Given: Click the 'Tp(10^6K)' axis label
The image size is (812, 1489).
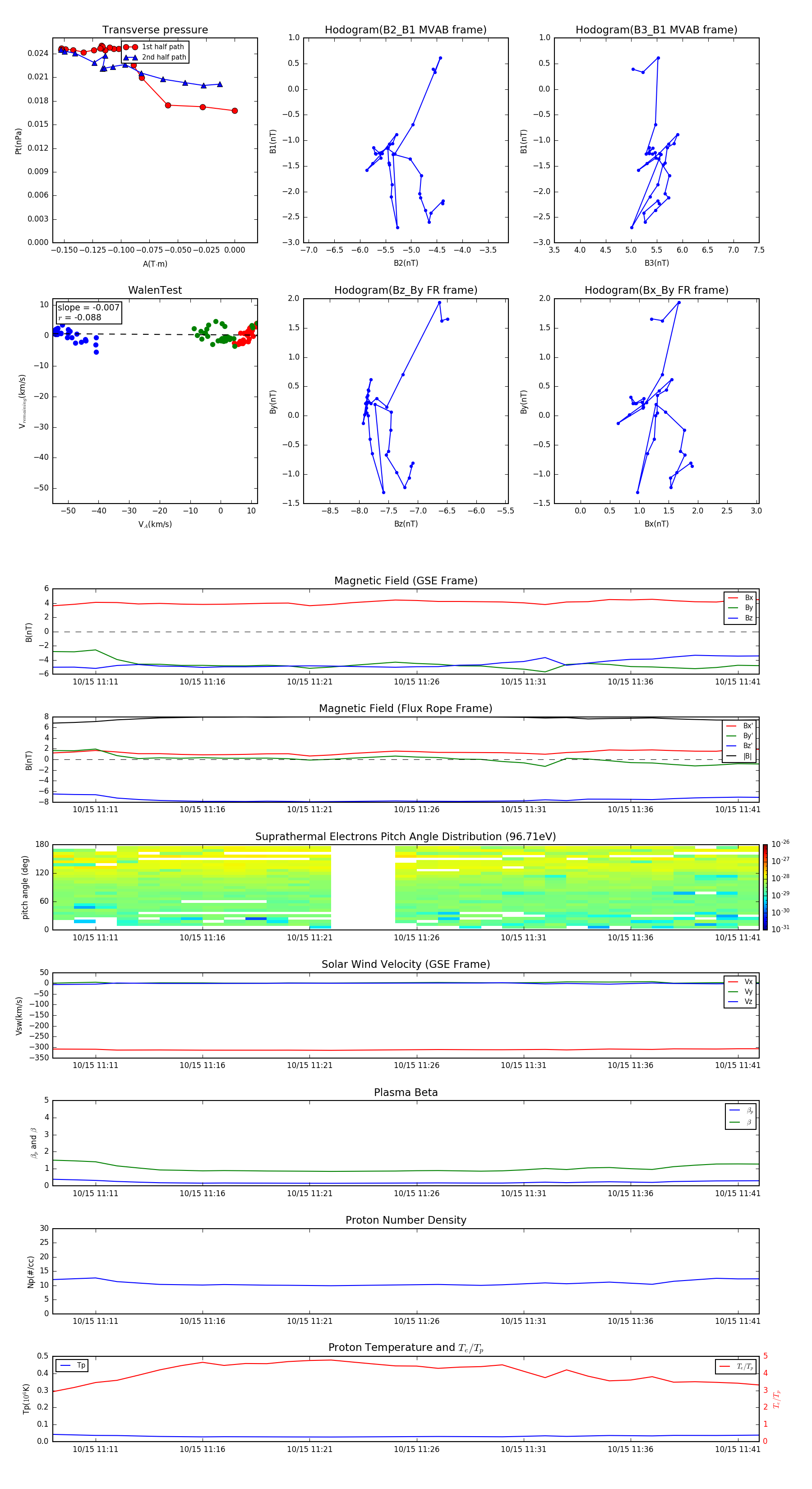Looking at the screenshot, I should pos(26,1399).
